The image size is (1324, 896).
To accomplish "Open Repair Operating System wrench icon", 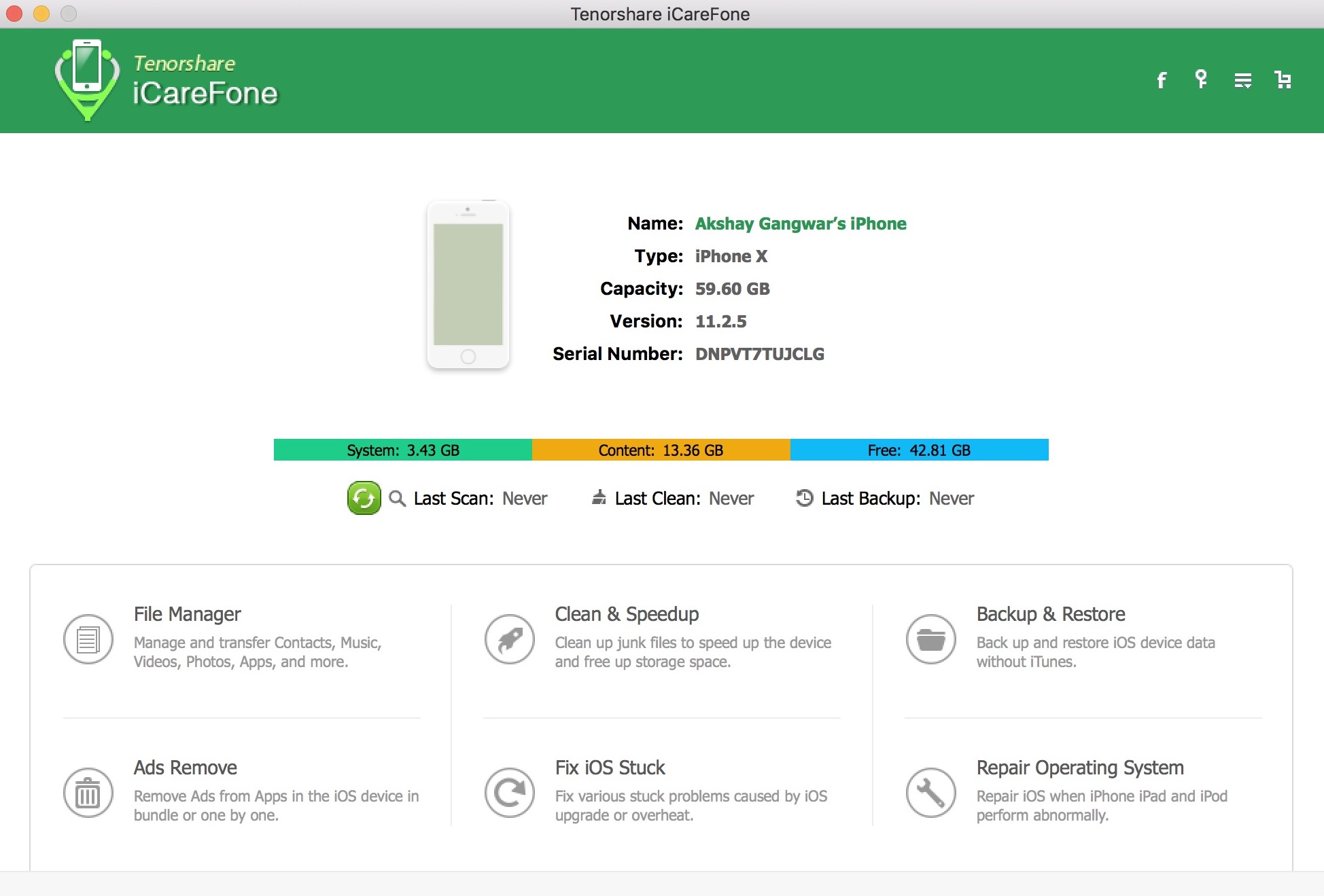I will point(930,793).
